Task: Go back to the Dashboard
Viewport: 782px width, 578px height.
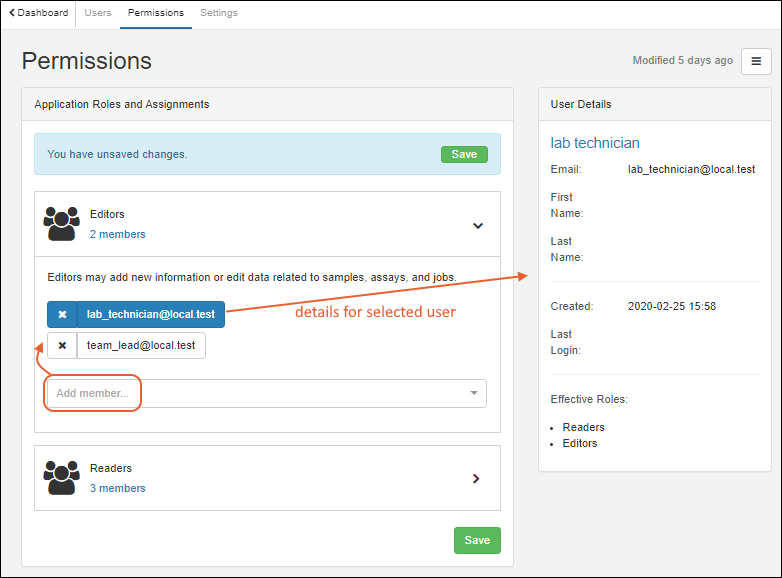Action: (39, 13)
